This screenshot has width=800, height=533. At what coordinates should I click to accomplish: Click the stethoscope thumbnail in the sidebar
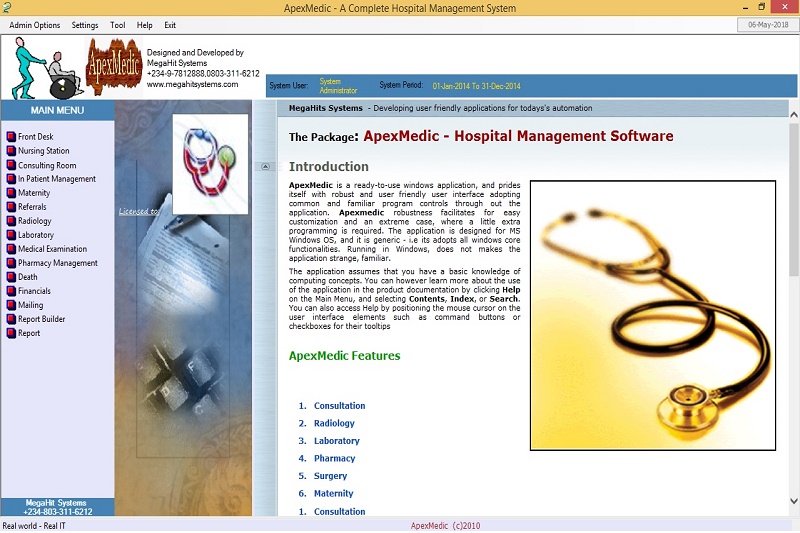point(210,164)
